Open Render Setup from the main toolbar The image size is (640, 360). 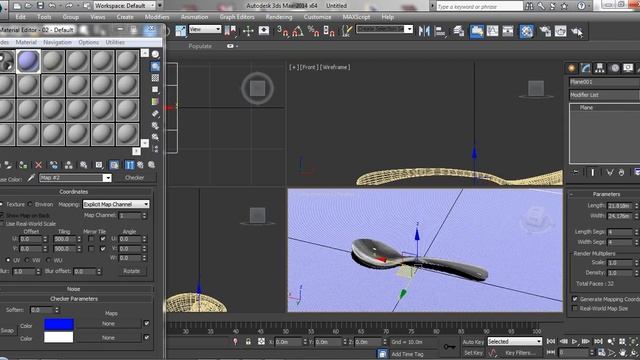point(545,31)
